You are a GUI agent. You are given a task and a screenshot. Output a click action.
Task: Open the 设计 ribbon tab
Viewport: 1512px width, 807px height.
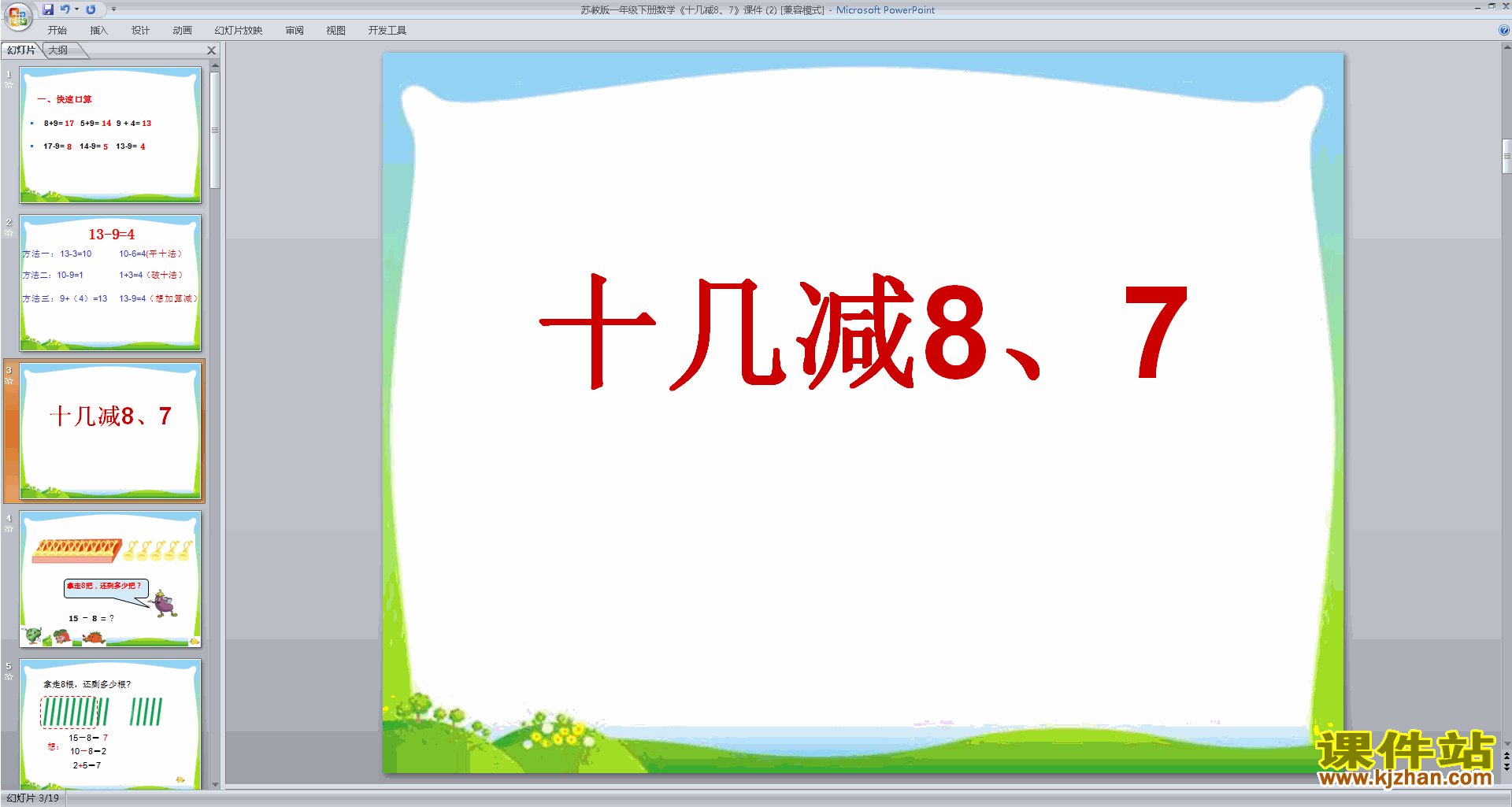(x=140, y=31)
